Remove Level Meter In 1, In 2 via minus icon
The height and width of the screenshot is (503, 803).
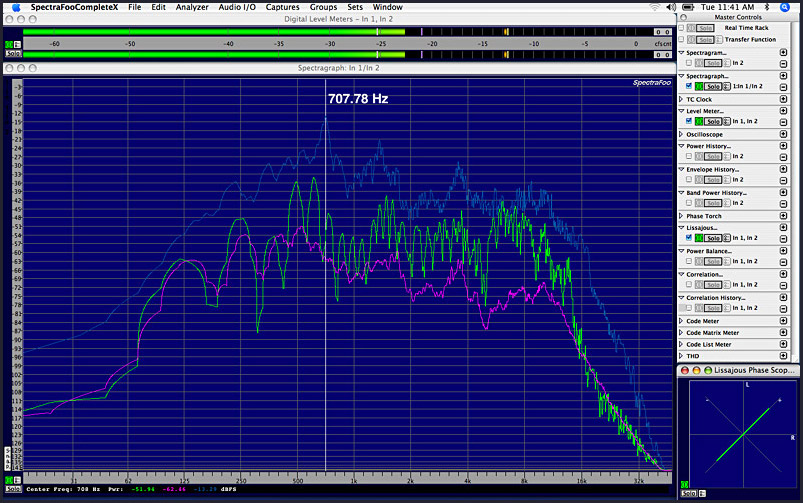point(783,122)
